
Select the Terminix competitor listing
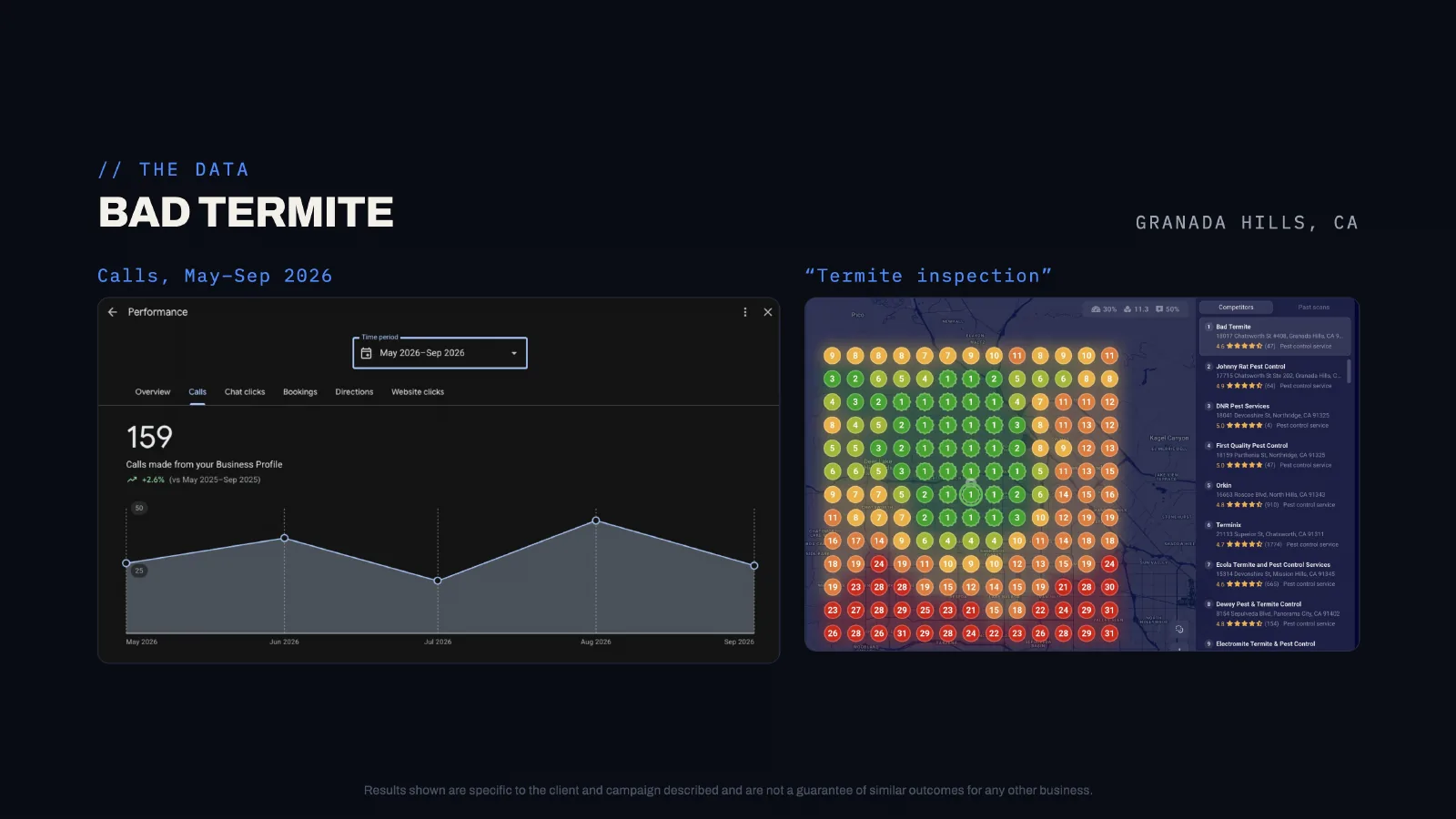[1275, 534]
